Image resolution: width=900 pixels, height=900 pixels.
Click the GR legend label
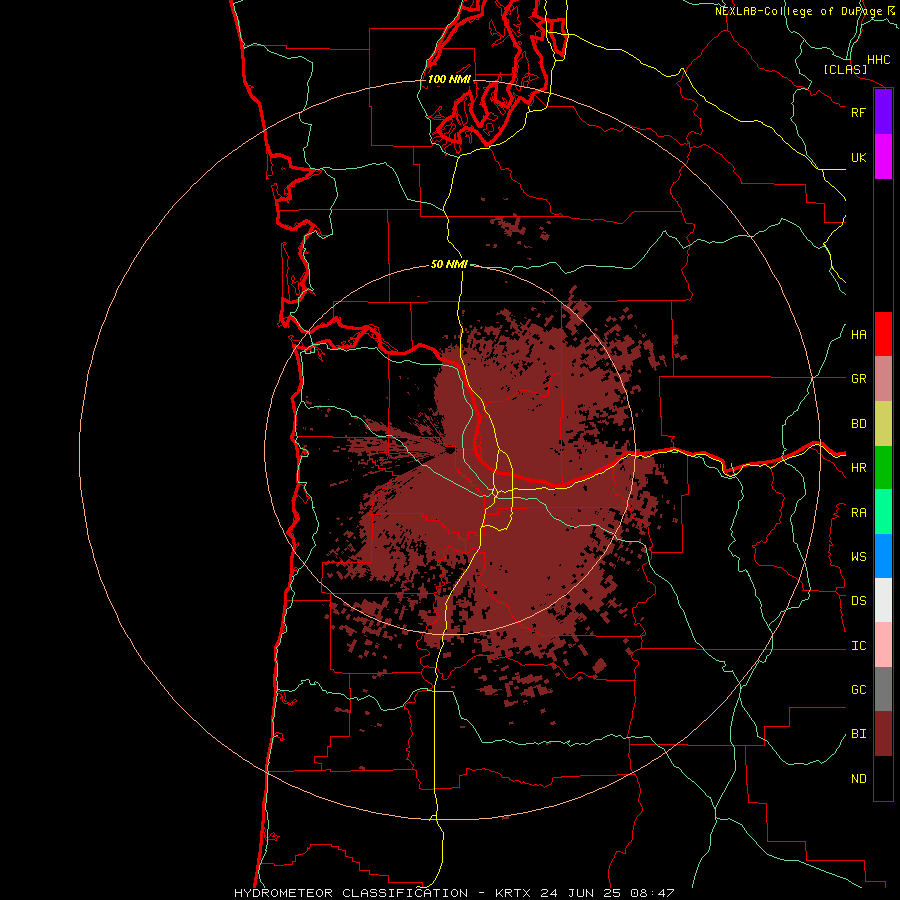pos(858,379)
